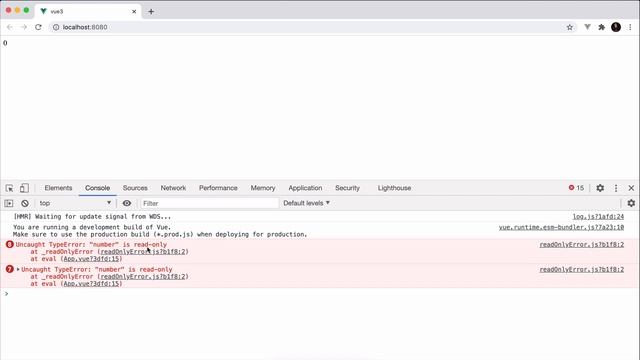Expand the second Uncaught TypeError message
The image size is (640, 360).
click(18, 269)
